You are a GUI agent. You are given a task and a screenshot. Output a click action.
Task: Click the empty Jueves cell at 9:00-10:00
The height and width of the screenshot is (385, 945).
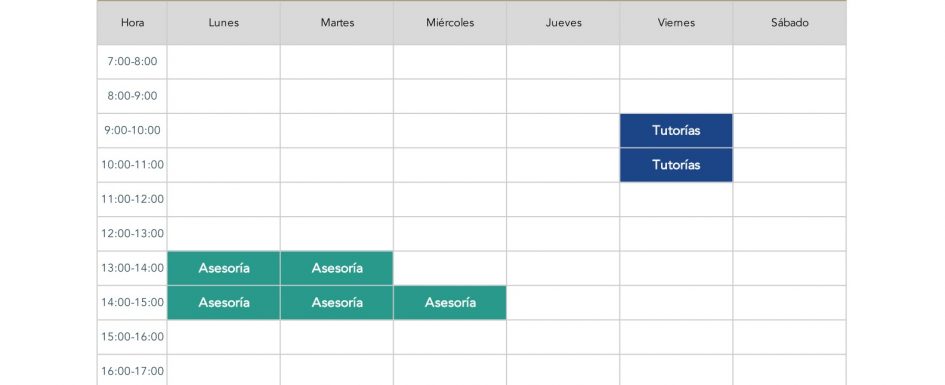pos(564,130)
